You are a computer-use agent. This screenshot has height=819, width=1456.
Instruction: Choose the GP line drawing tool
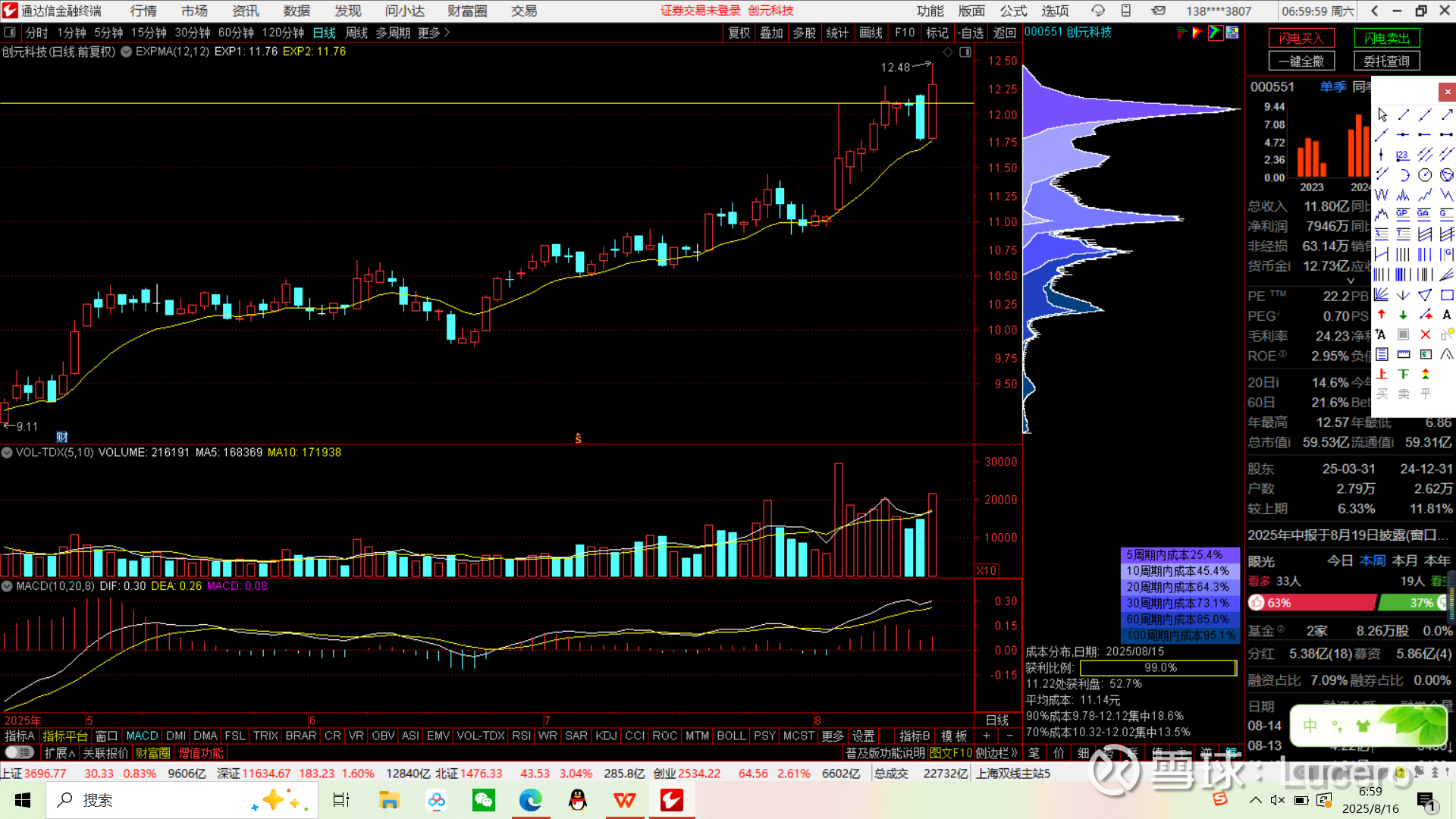1403,215
